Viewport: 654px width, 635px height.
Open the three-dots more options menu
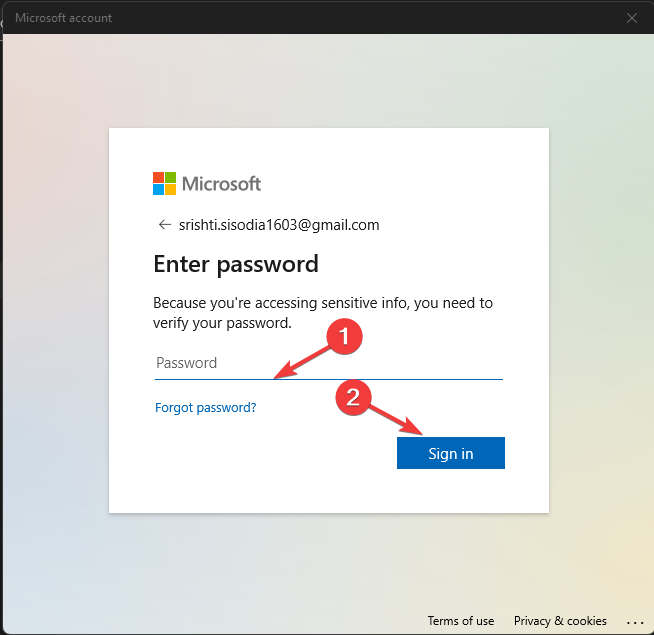click(x=635, y=622)
